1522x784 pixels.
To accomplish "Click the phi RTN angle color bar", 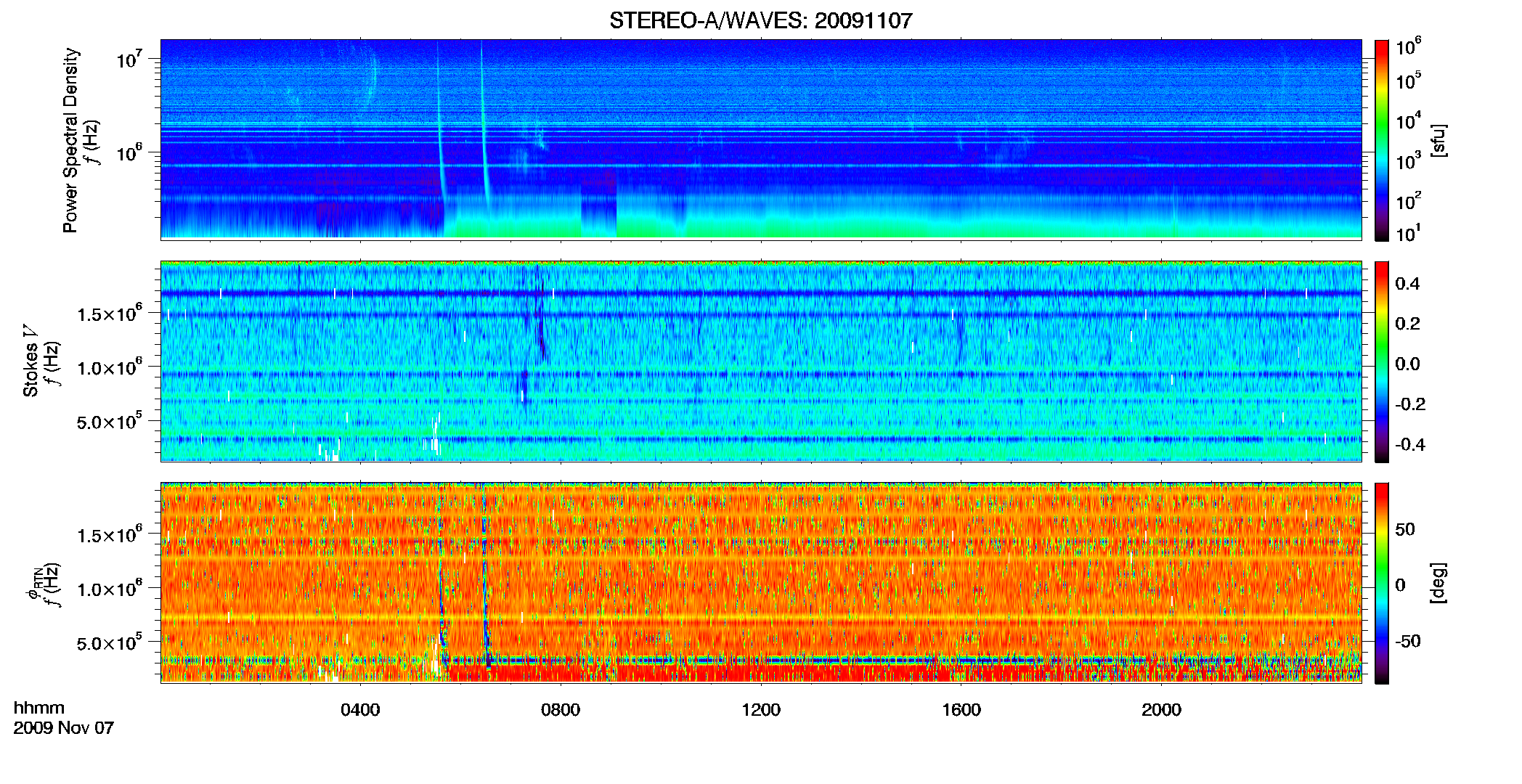I will [1382, 583].
